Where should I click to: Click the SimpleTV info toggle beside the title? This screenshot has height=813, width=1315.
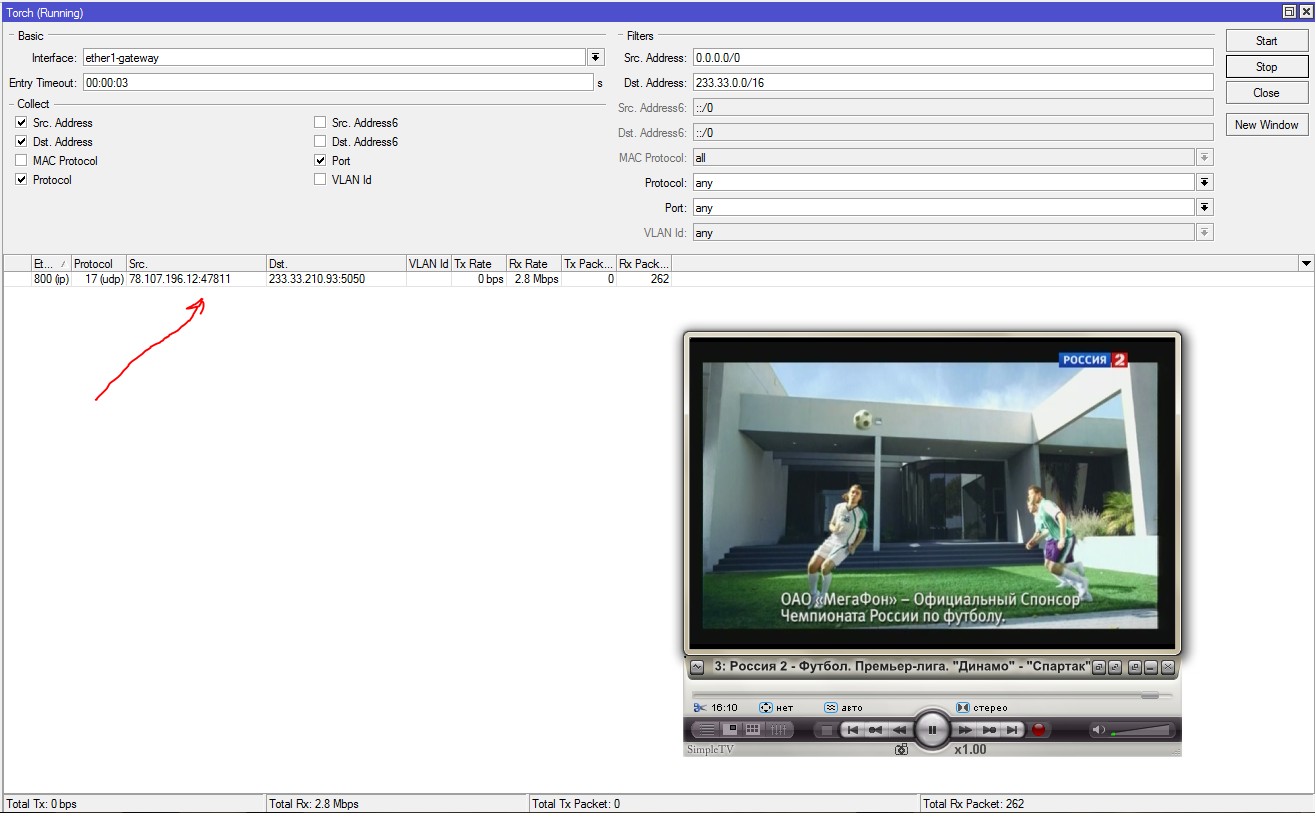click(697, 667)
